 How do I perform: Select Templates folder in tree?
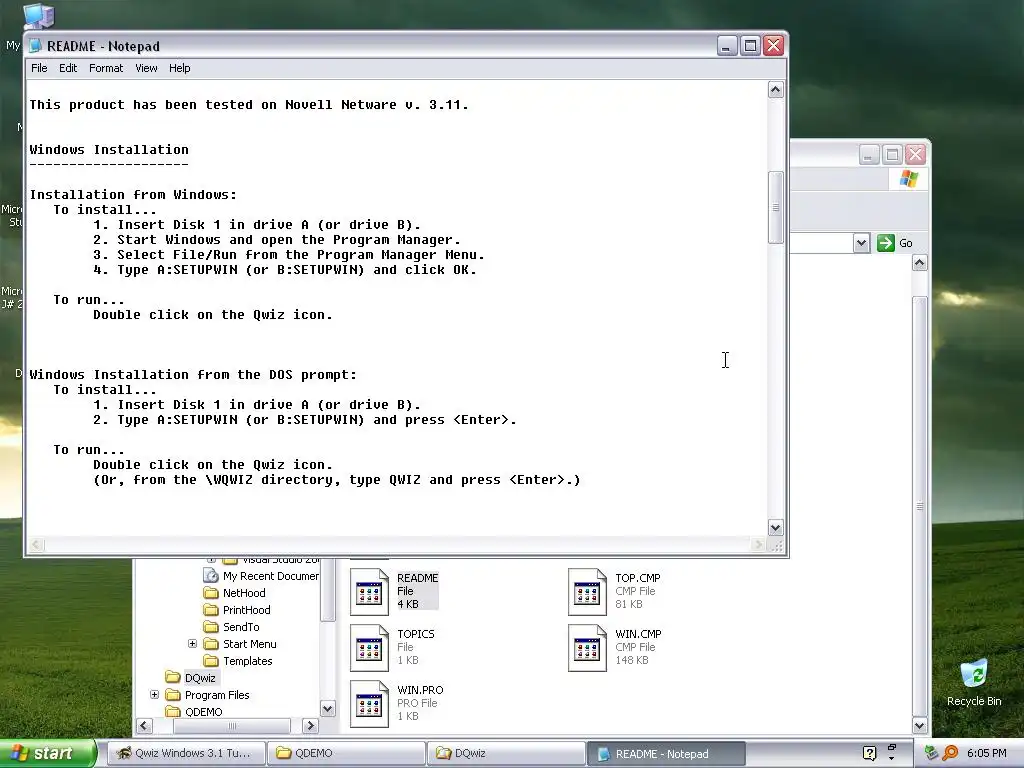coord(248,661)
